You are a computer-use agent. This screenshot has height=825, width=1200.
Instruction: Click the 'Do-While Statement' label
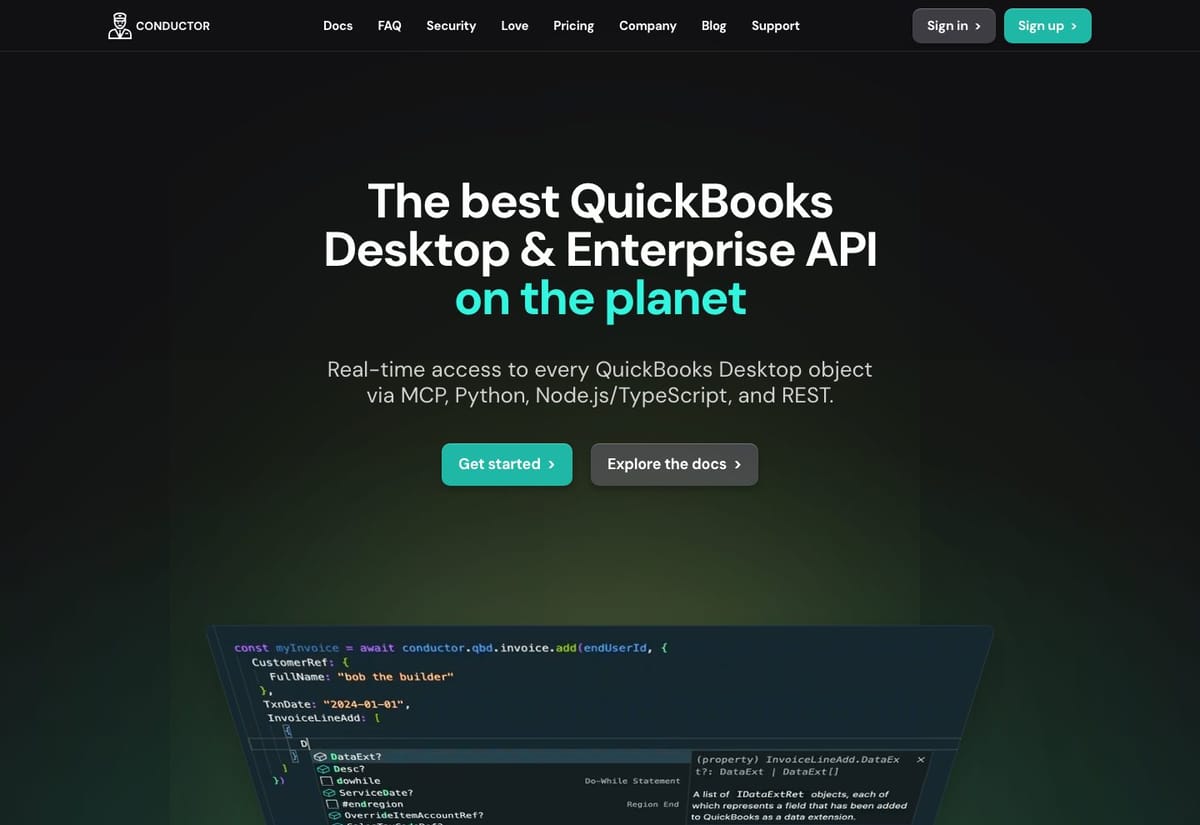(633, 781)
